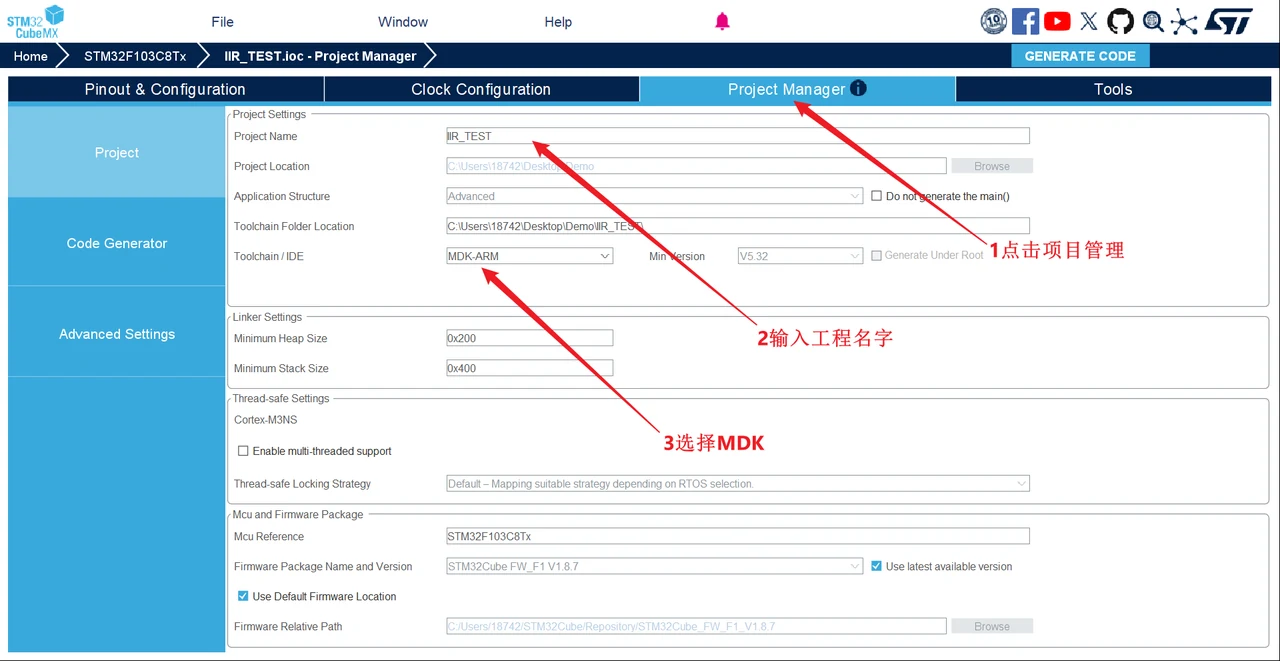The width and height of the screenshot is (1280, 661).
Task: Open the Toolchain / IDE dropdown
Action: 529,256
